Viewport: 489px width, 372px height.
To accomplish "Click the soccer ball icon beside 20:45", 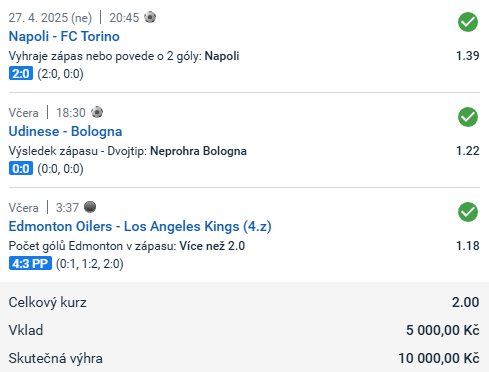I will (150, 17).
